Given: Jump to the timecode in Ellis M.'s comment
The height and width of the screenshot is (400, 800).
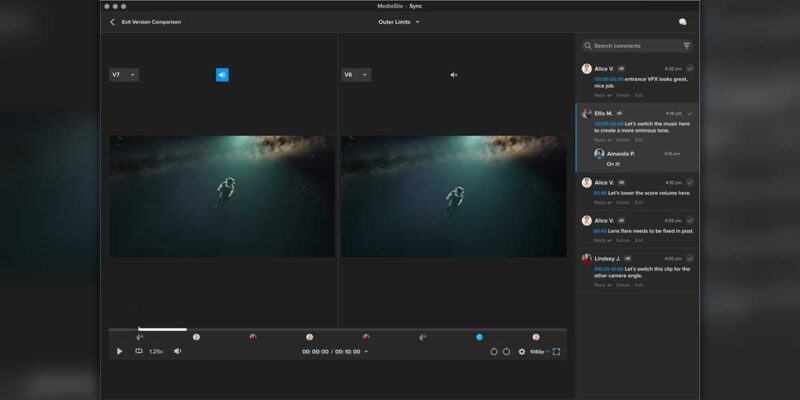Looking at the screenshot, I should (x=609, y=124).
